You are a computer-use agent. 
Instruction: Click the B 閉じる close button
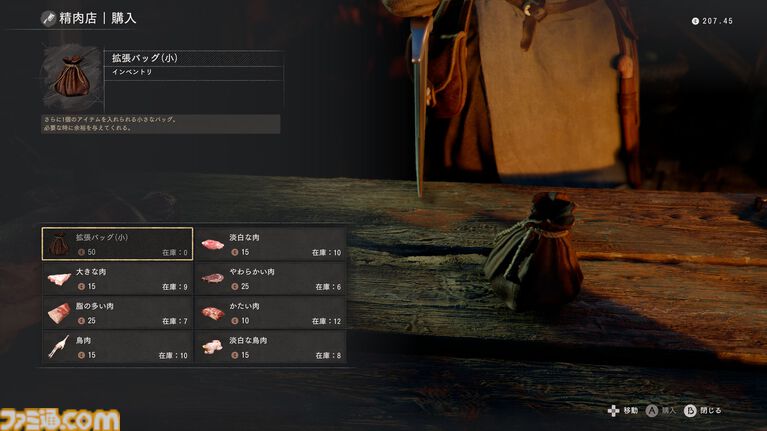tap(703, 411)
